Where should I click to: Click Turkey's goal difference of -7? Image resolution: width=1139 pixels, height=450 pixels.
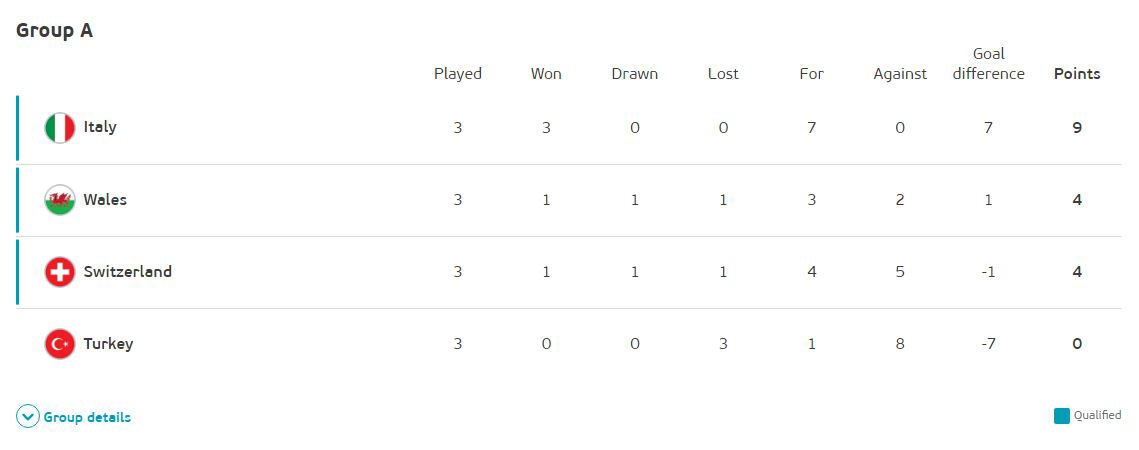click(988, 344)
